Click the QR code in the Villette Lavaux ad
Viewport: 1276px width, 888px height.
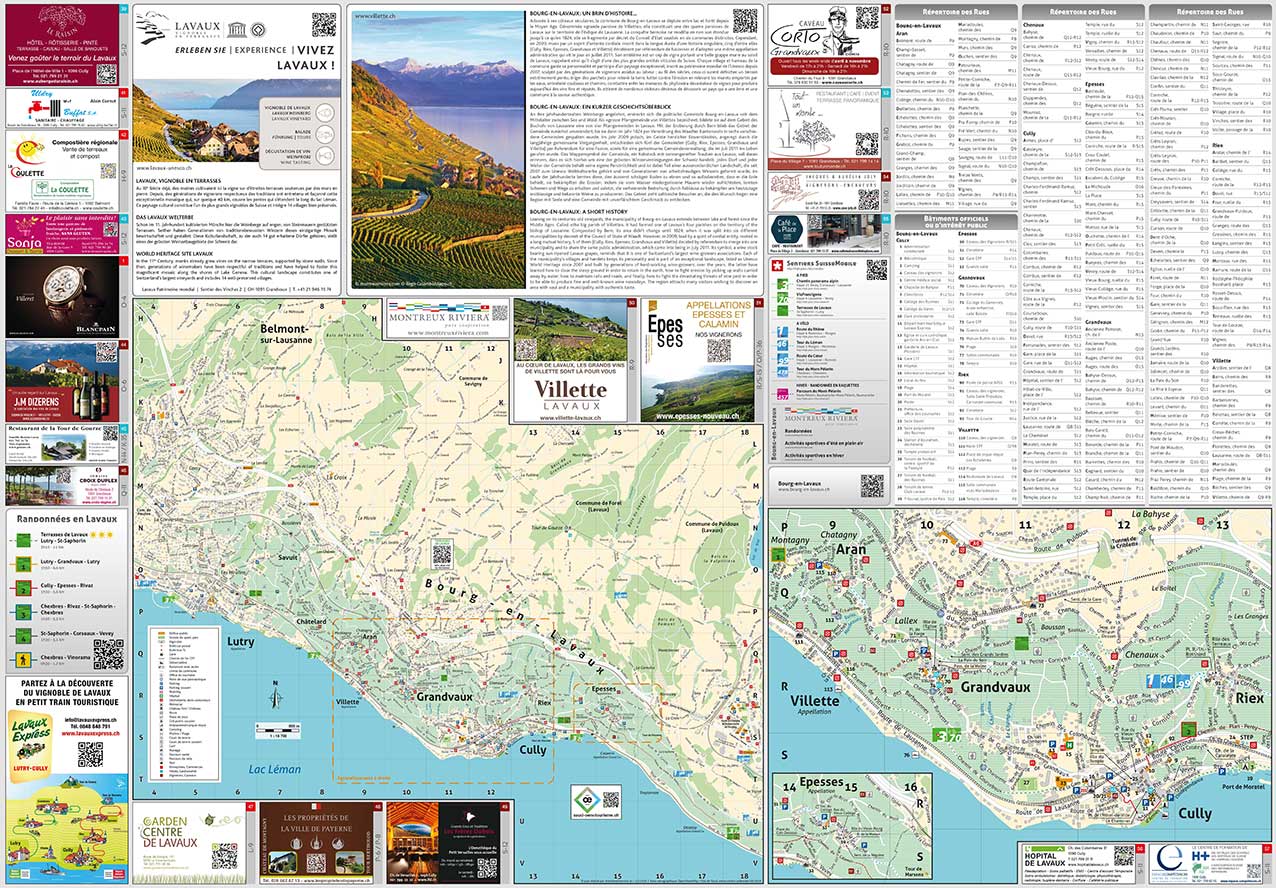point(529,351)
